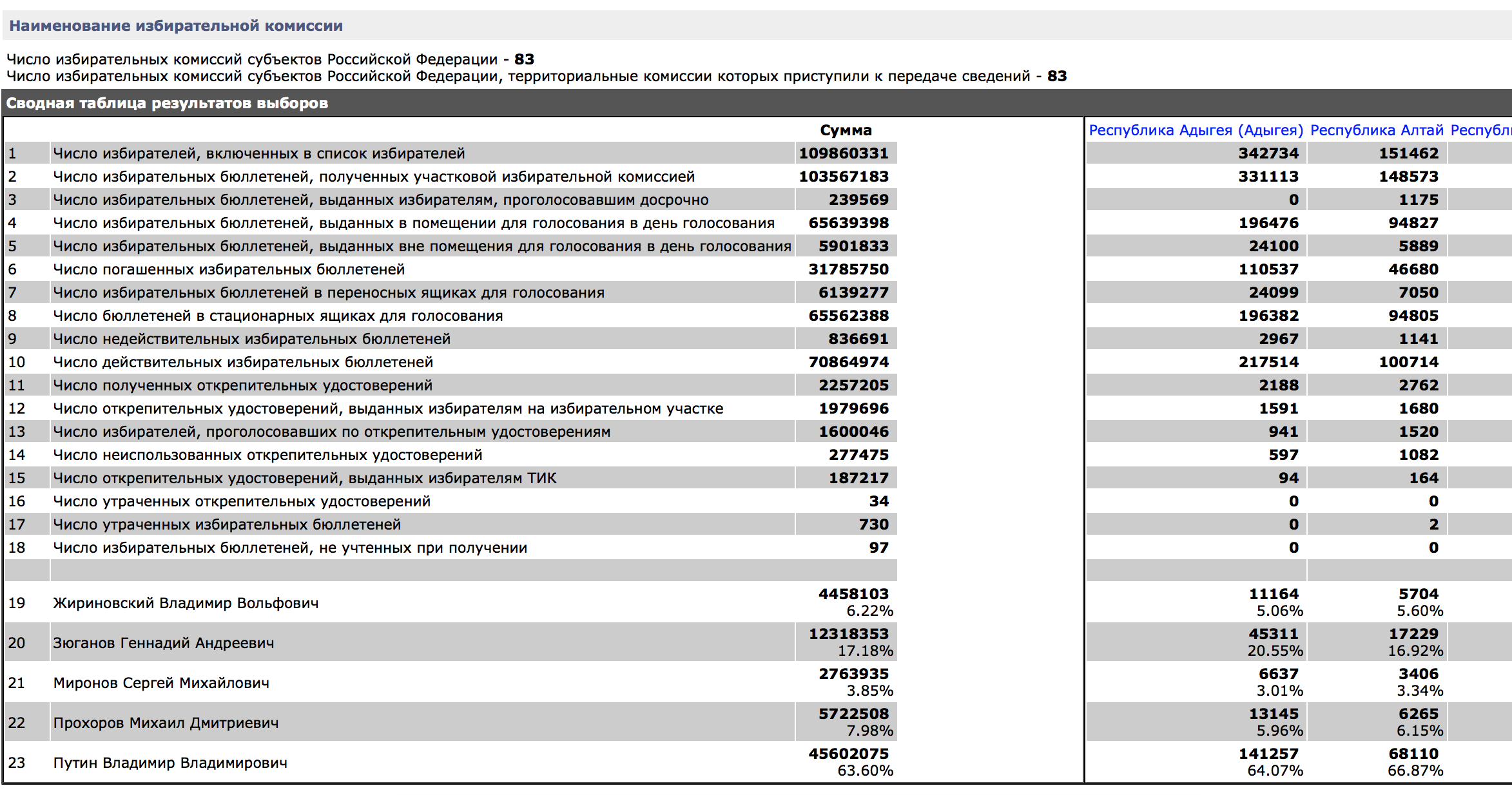Select the Жириновский Владимир Вольфович row
The width and height of the screenshot is (1512, 795).
186,603
